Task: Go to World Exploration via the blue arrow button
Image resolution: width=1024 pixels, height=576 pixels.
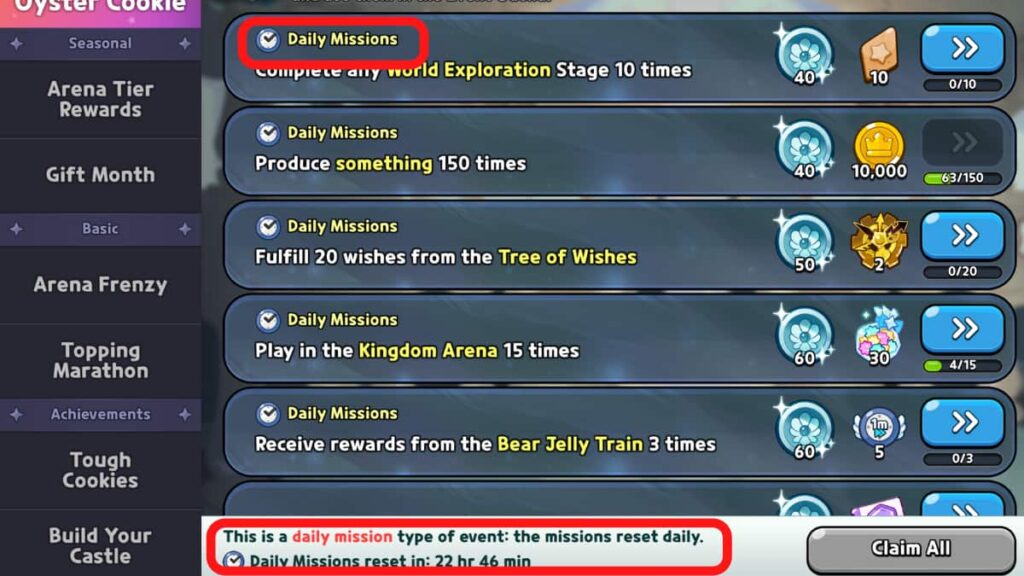Action: (962, 48)
